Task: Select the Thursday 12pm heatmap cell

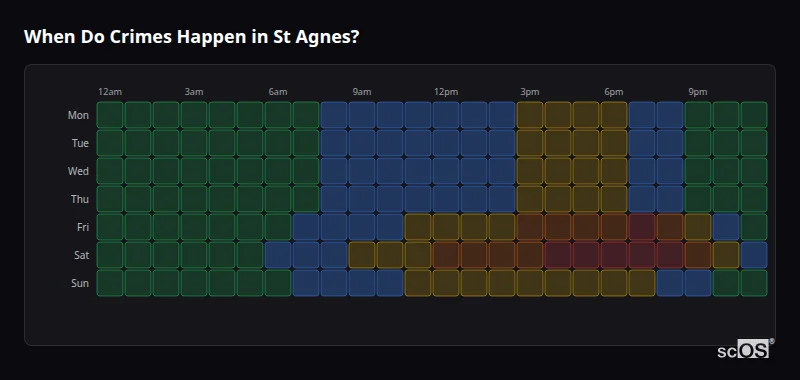Action: [446, 199]
